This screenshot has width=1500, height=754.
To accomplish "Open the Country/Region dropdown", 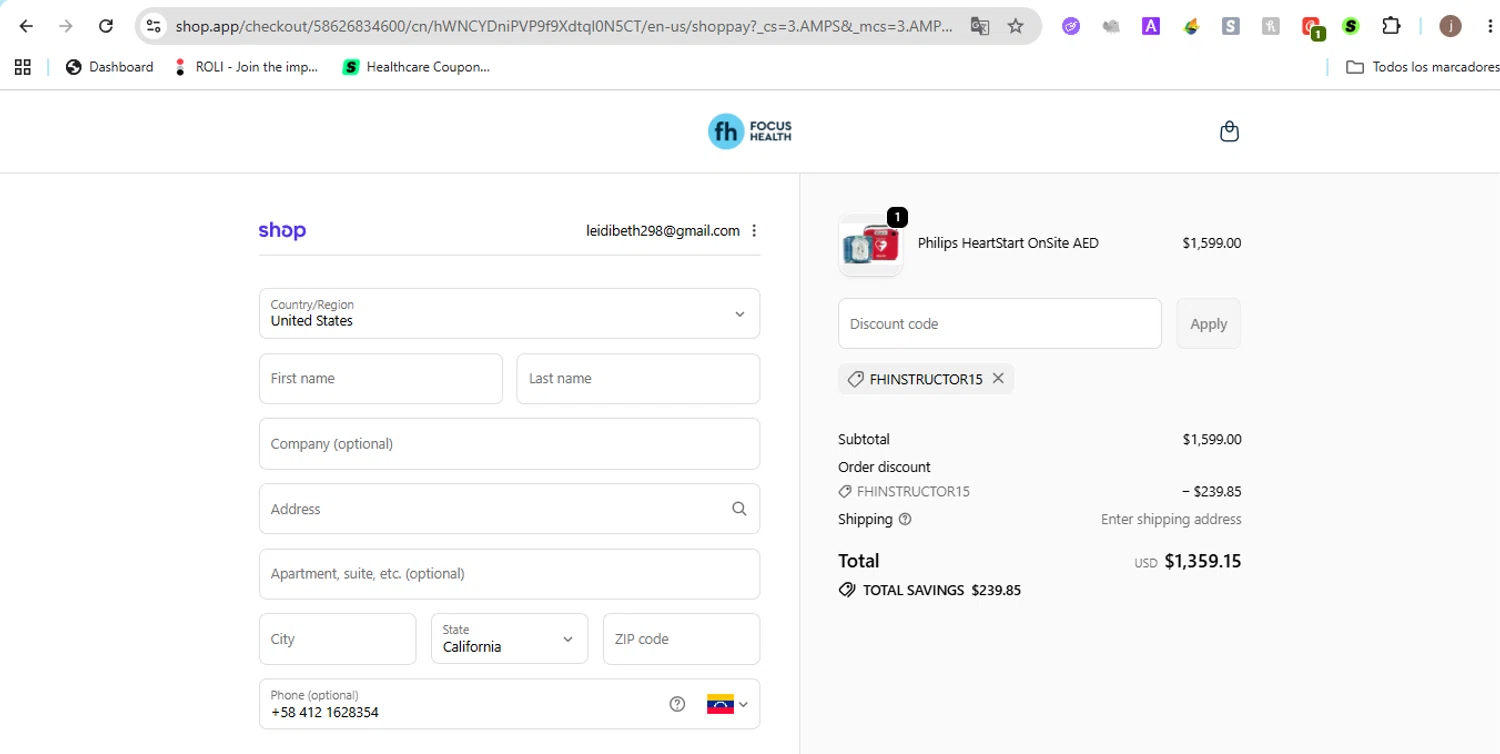I will click(x=509, y=314).
